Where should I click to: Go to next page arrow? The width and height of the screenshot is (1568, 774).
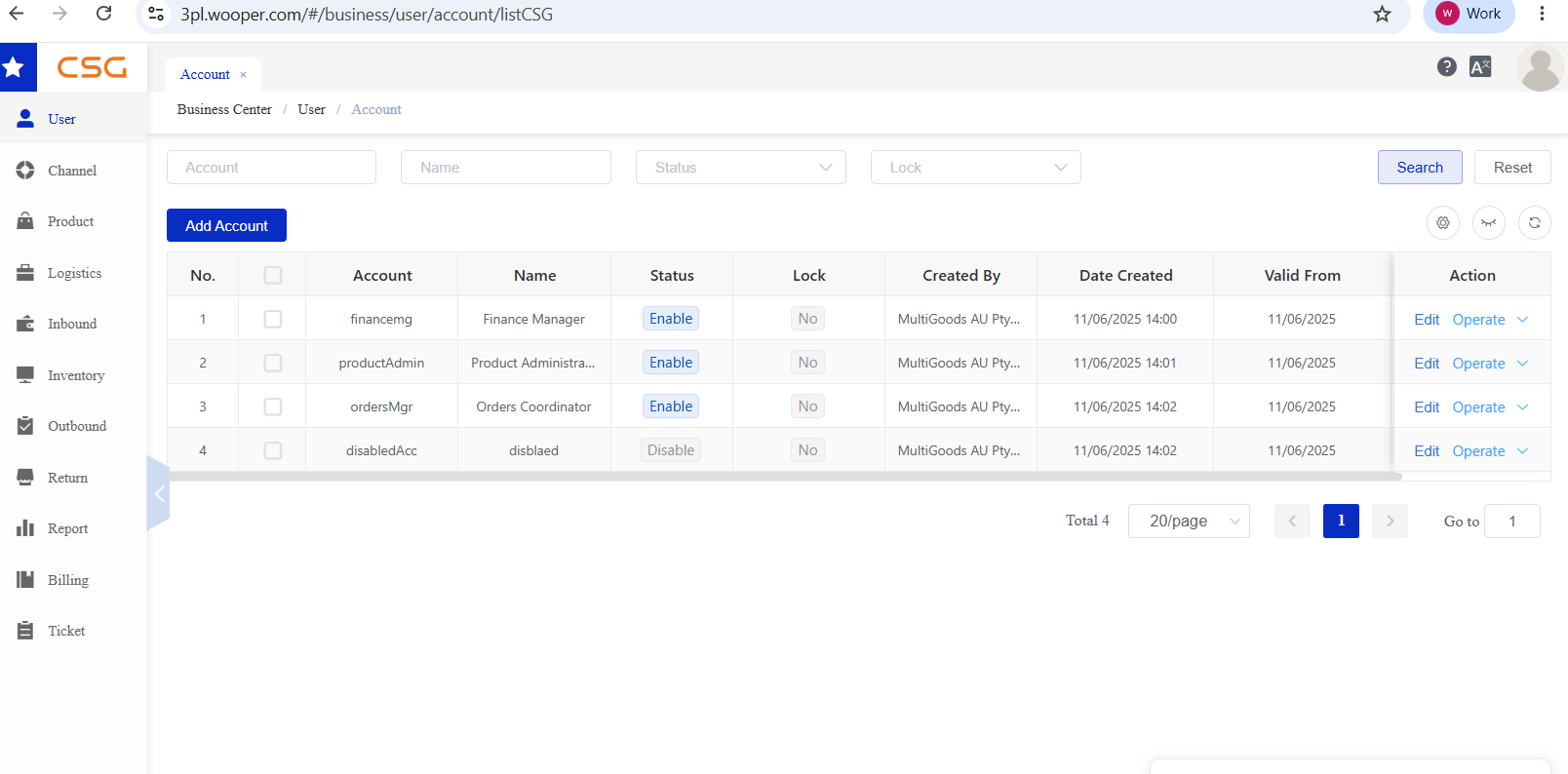[x=1390, y=522]
